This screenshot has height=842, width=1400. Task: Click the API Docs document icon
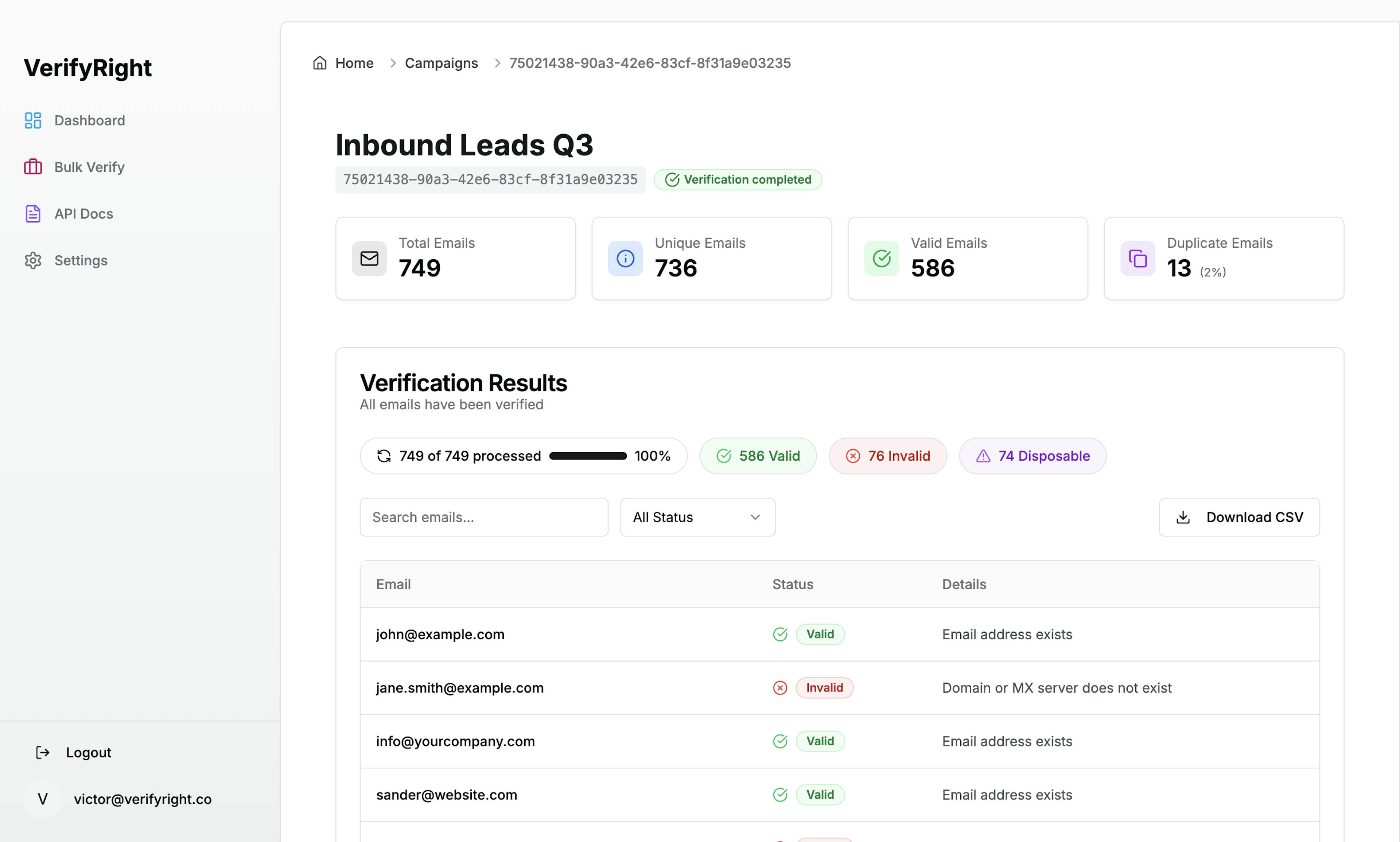(33, 214)
